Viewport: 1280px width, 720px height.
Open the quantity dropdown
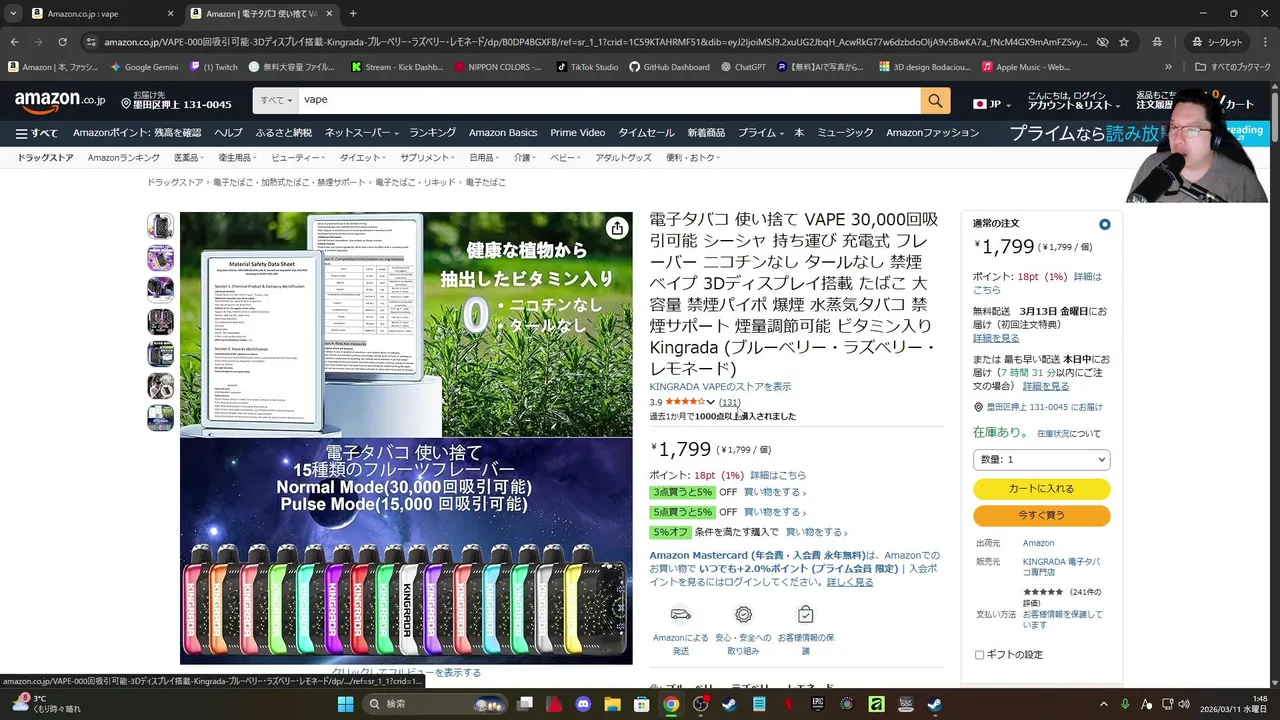tap(1041, 460)
